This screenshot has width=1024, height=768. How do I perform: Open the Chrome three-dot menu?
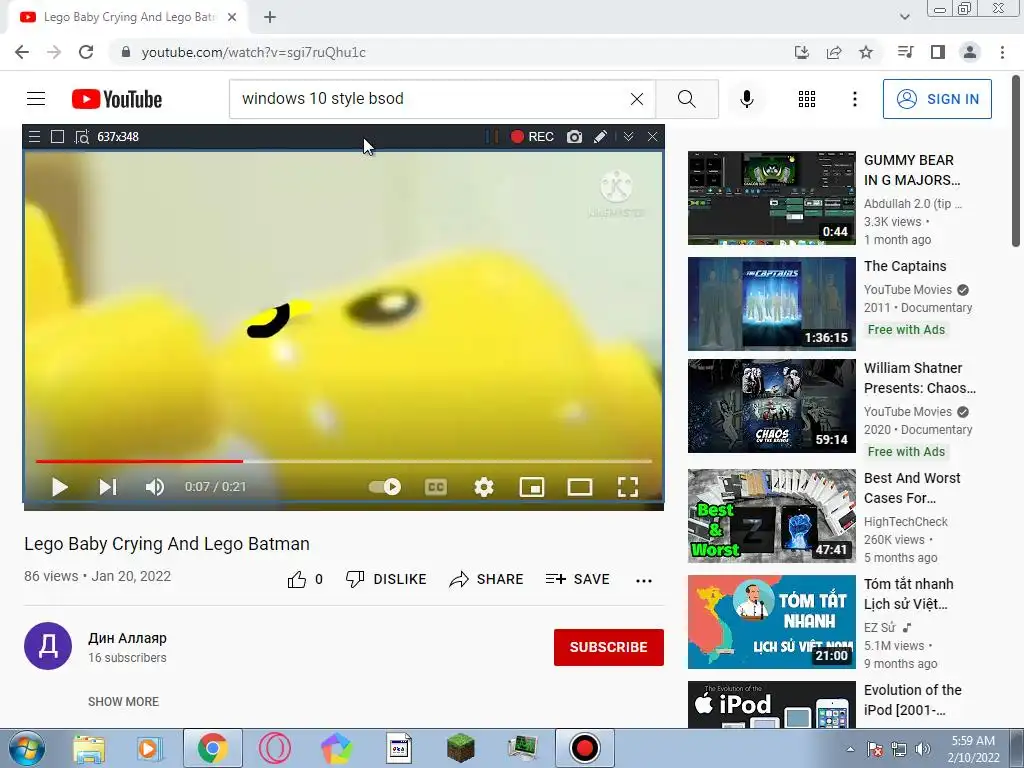tap(1002, 52)
